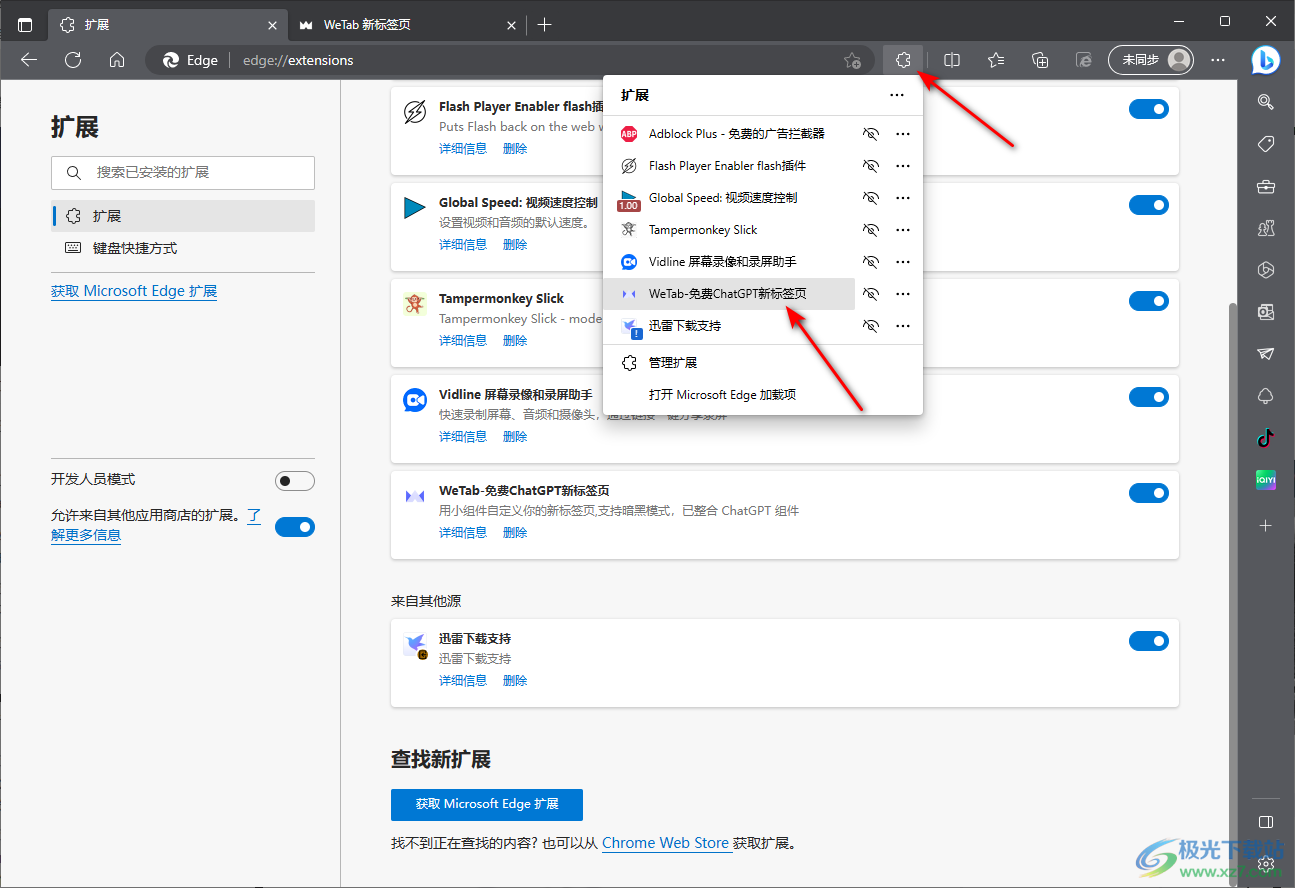Click the split screen toolbar icon
Image resolution: width=1295 pixels, height=888 pixels.
point(952,60)
